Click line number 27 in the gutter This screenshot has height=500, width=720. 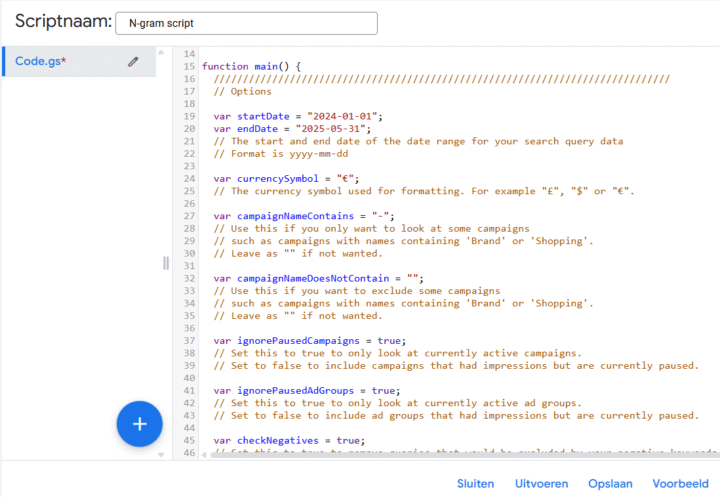click(x=189, y=216)
